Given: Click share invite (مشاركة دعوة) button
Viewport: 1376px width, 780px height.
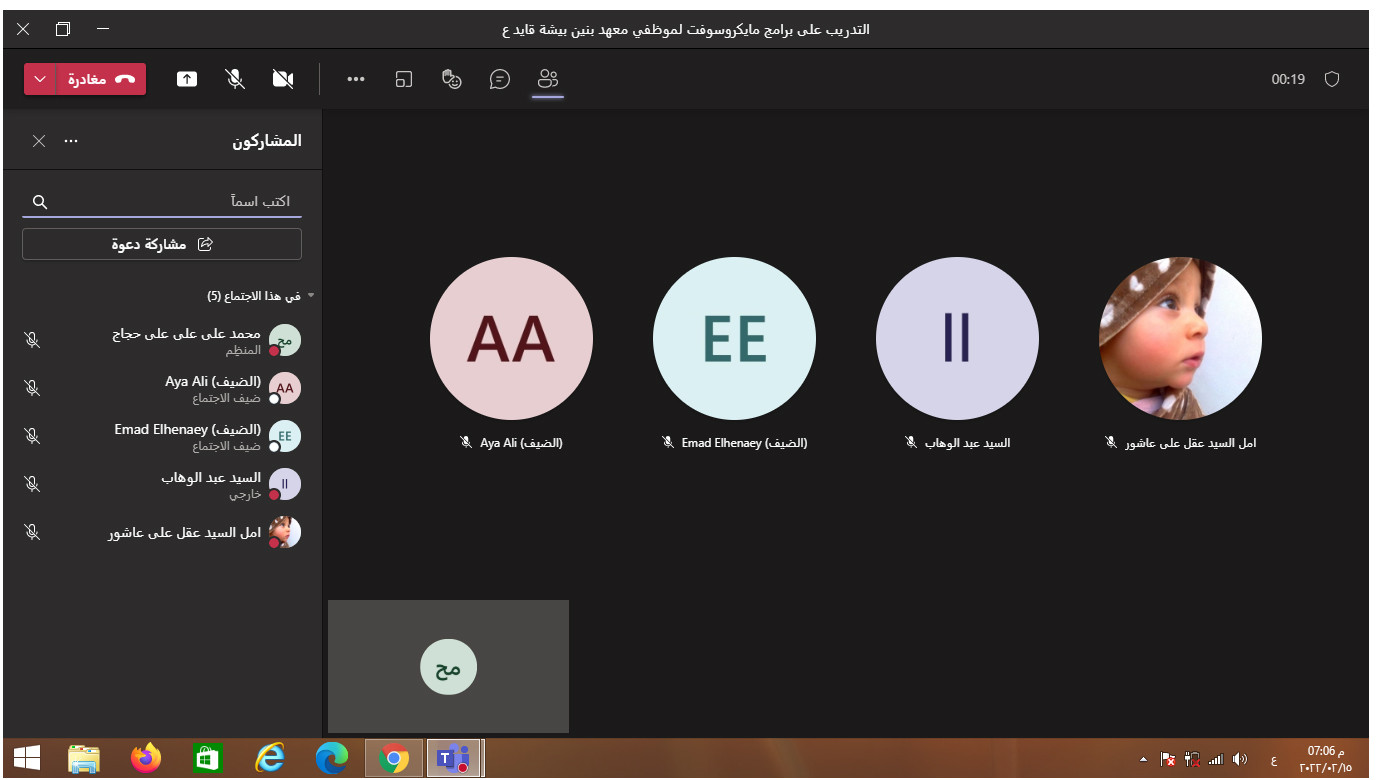Looking at the screenshot, I should tap(162, 244).
